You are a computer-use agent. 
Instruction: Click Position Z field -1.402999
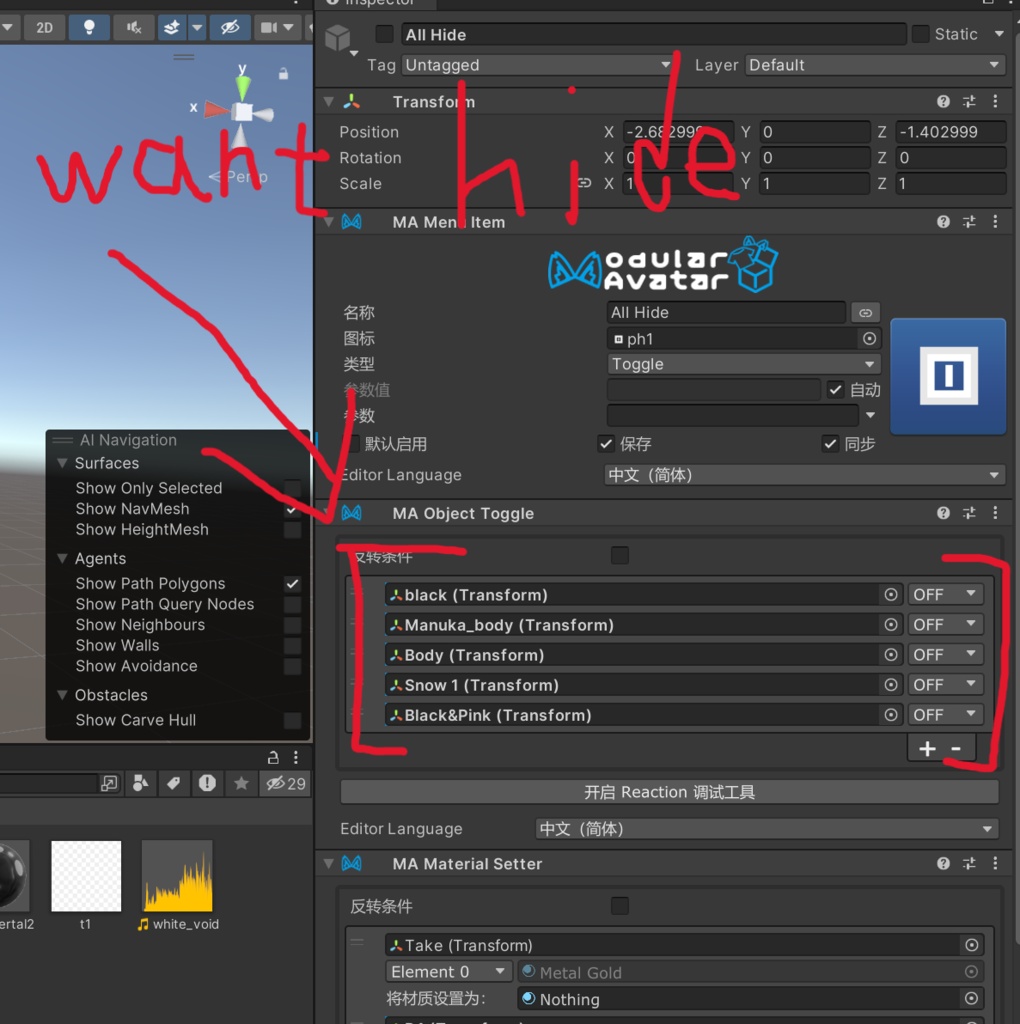point(950,132)
